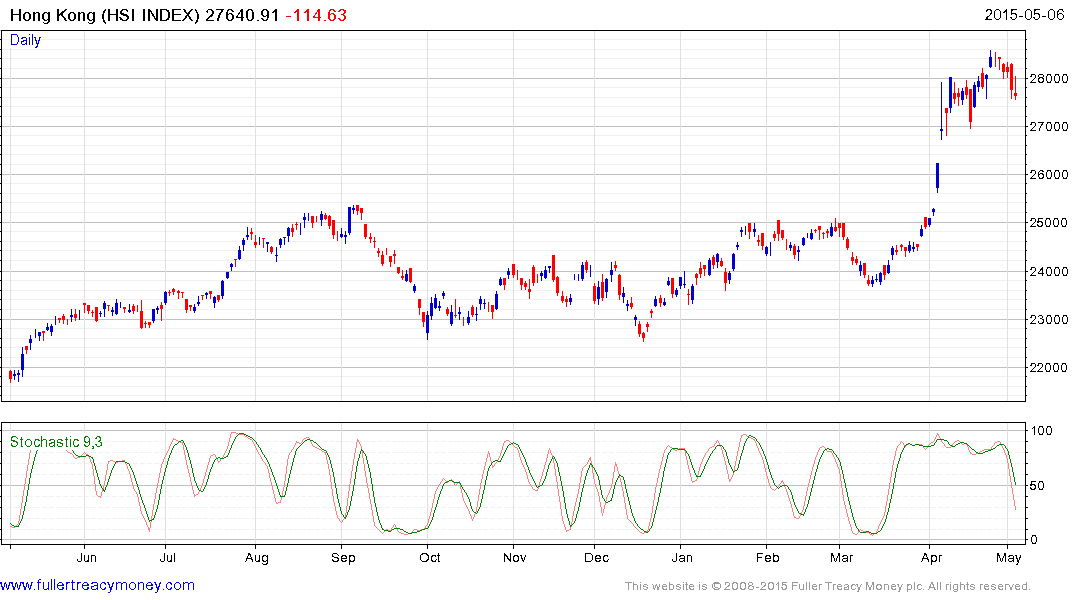This screenshot has width=1075, height=600.
Task: Click the Sep month axis label
Action: [343, 557]
